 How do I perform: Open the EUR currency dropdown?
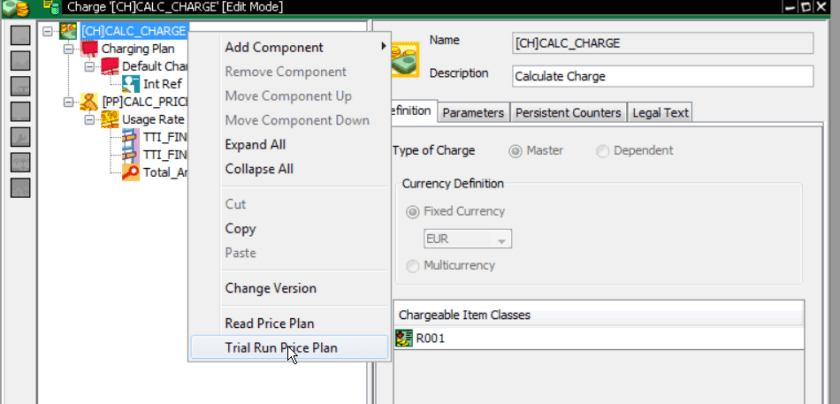click(501, 240)
